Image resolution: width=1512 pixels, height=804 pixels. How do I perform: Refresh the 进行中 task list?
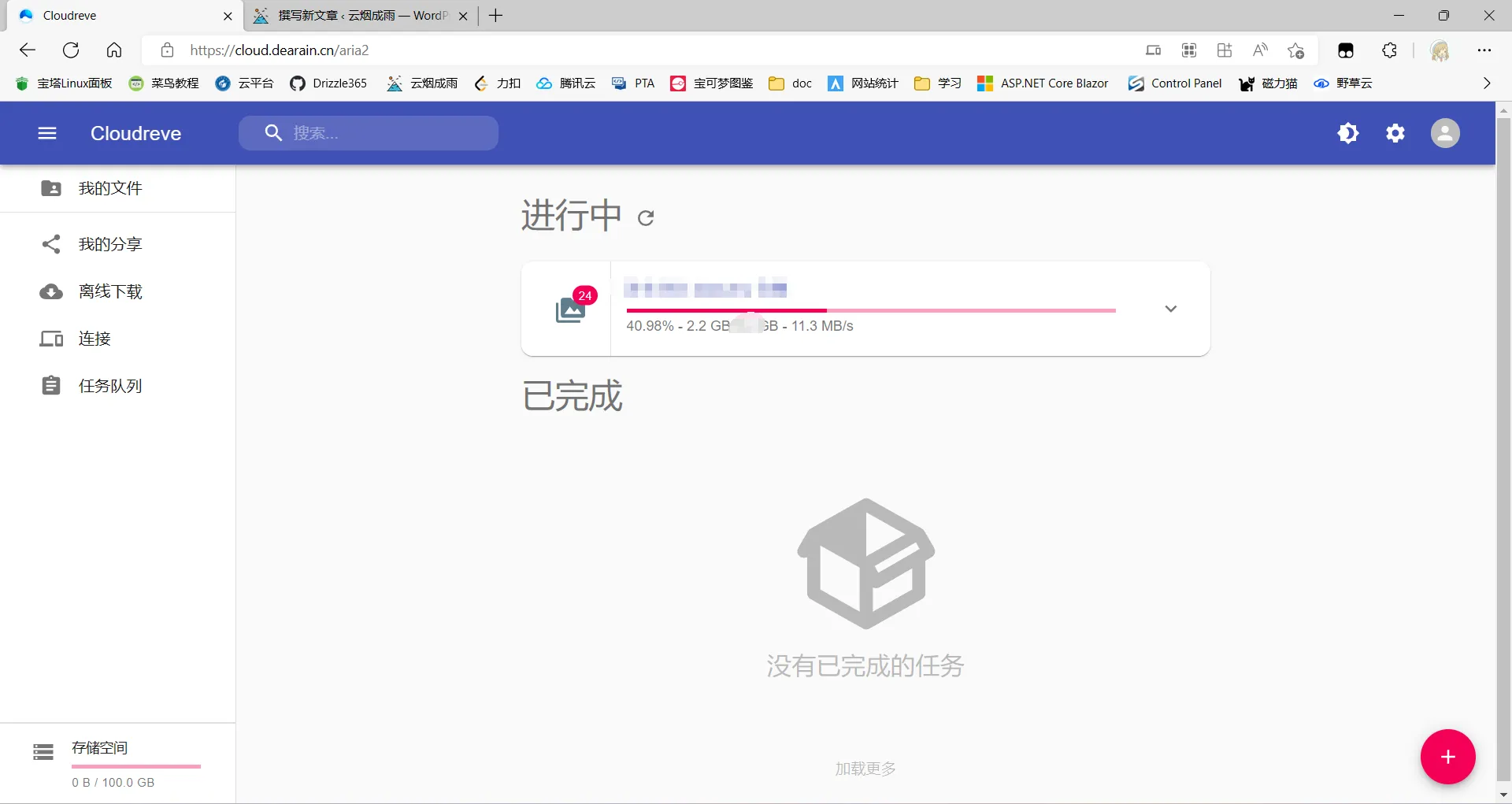tap(646, 218)
